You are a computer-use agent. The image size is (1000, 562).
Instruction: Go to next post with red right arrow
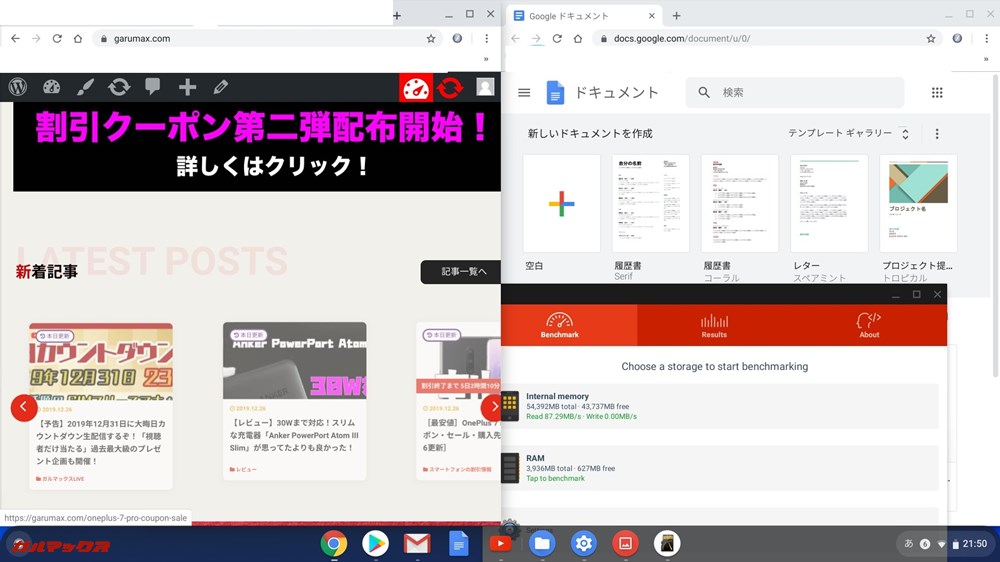(x=492, y=407)
